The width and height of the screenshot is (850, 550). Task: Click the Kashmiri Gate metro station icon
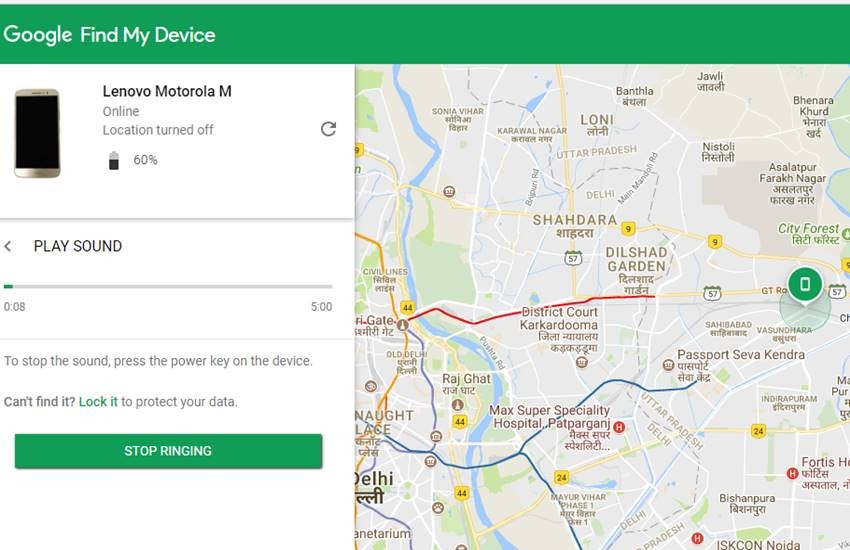(402, 325)
